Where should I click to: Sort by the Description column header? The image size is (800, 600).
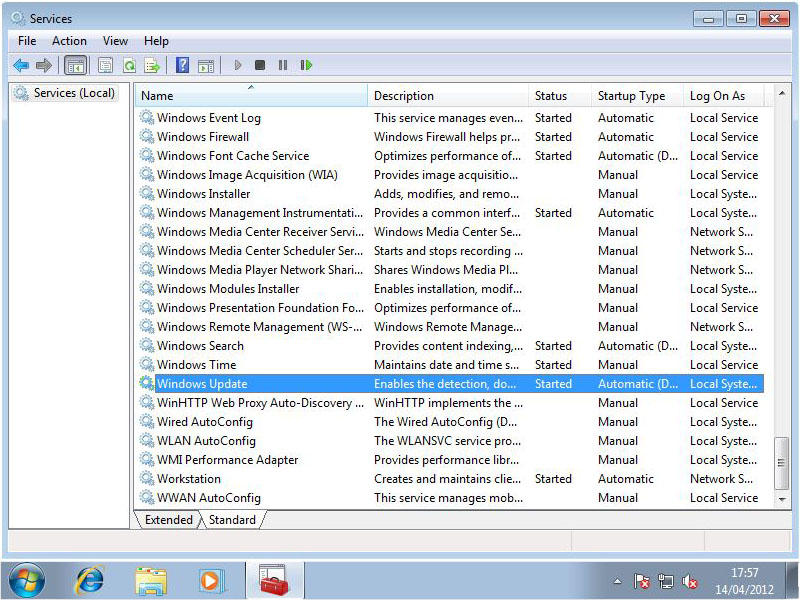(448, 95)
